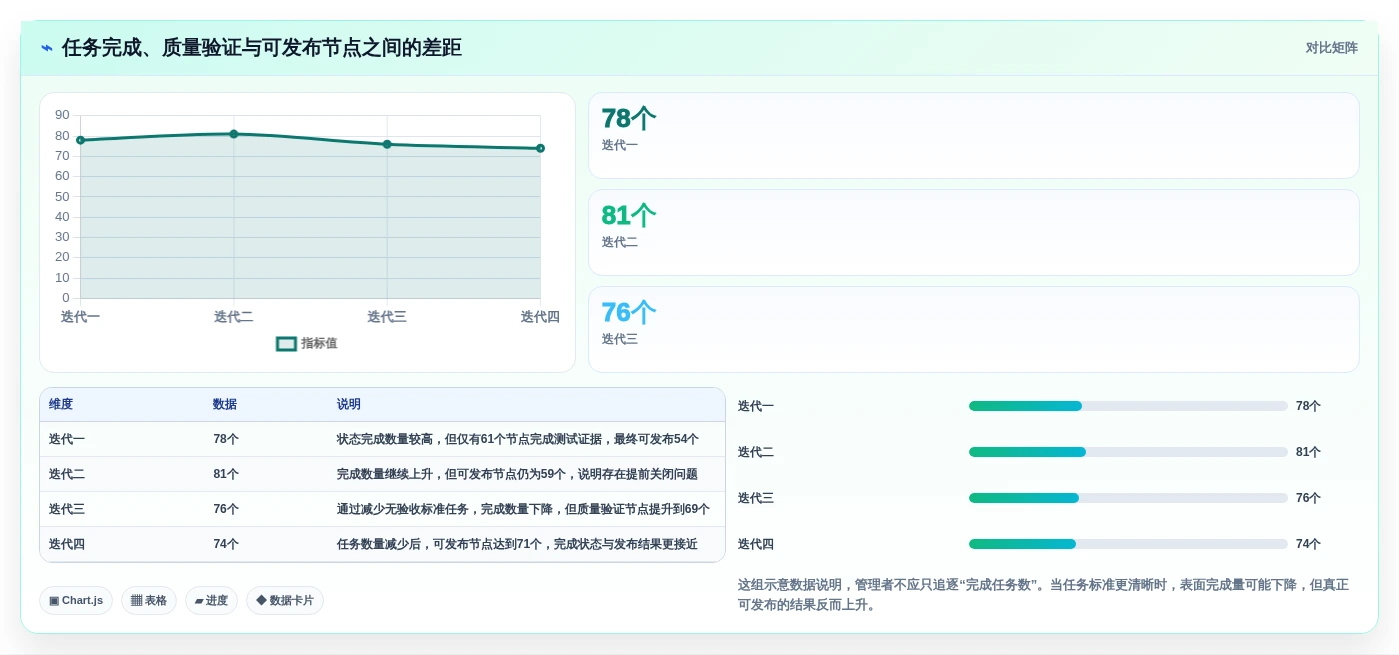The image size is (1399, 655).
Task: Click the summary paragraph starting 这组示意数据说明
Action: [1043, 595]
